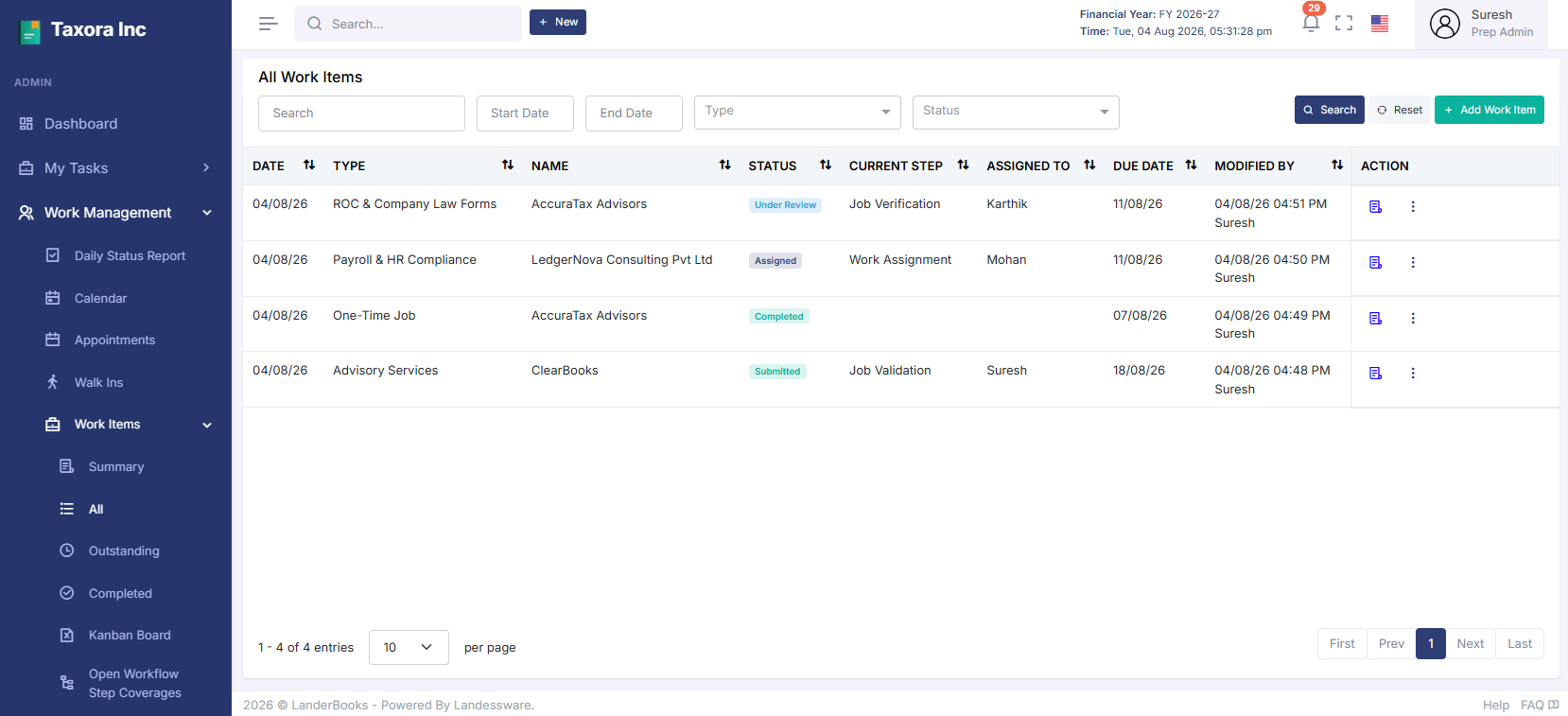Image resolution: width=1568 pixels, height=716 pixels.
Task: Click the Job Validation current step cell
Action: [890, 370]
